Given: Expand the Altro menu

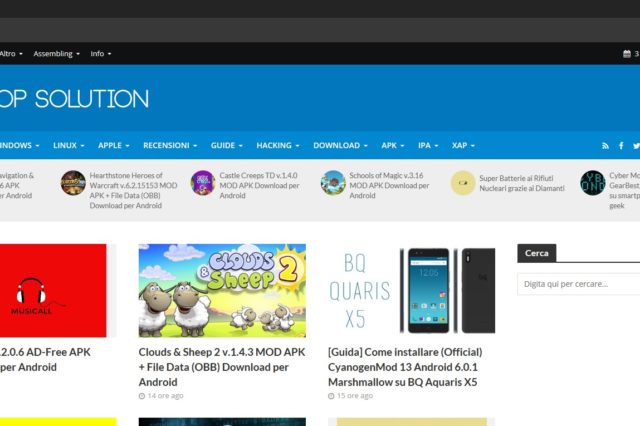Looking at the screenshot, I should point(11,54).
